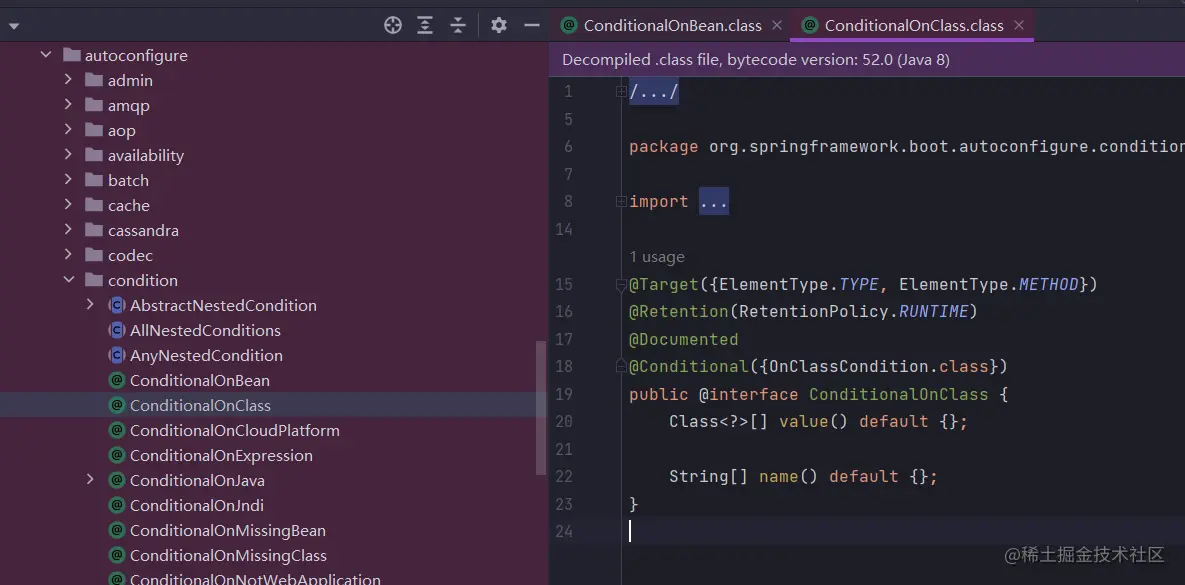
Task: Expand the AbstractNestedCondition class node
Action: [90, 305]
